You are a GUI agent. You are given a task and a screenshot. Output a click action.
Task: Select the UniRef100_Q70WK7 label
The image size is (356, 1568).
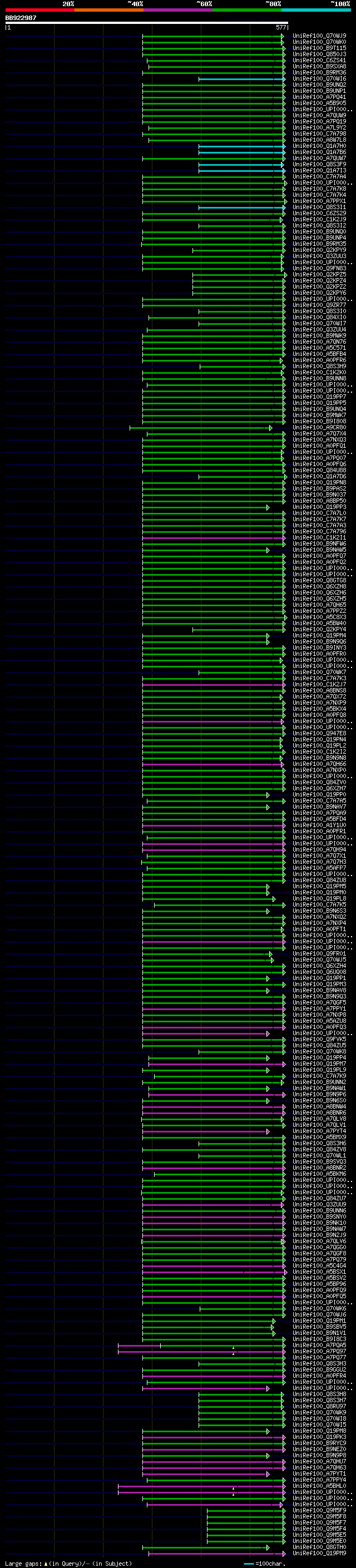(x=319, y=672)
